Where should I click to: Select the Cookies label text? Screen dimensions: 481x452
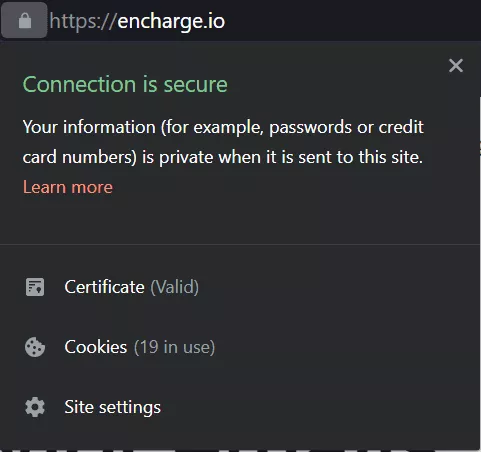tap(96, 347)
